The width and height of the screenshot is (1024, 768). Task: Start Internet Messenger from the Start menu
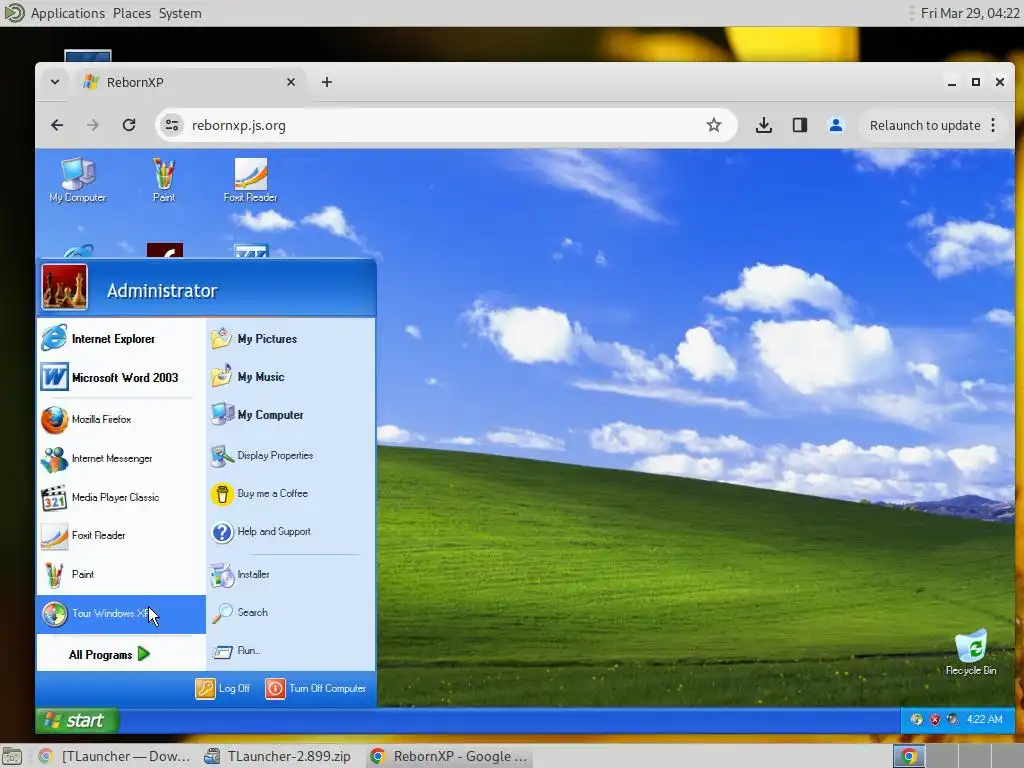click(x=121, y=458)
